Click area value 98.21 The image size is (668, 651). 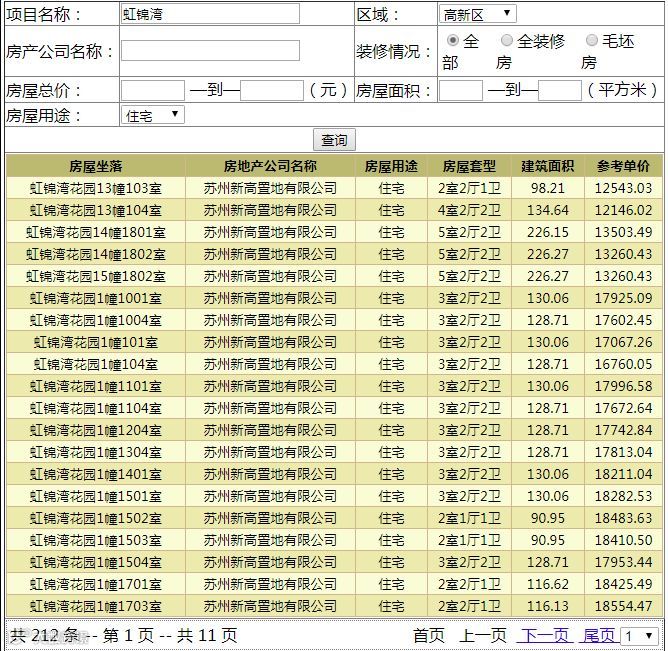(547, 188)
